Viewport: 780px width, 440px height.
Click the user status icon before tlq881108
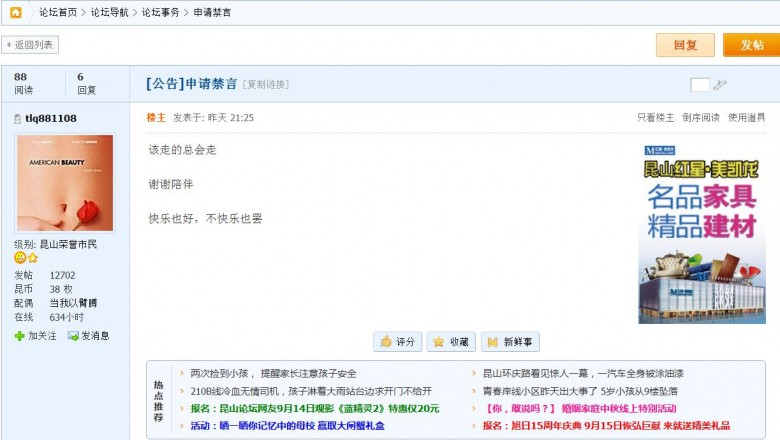(x=18, y=119)
